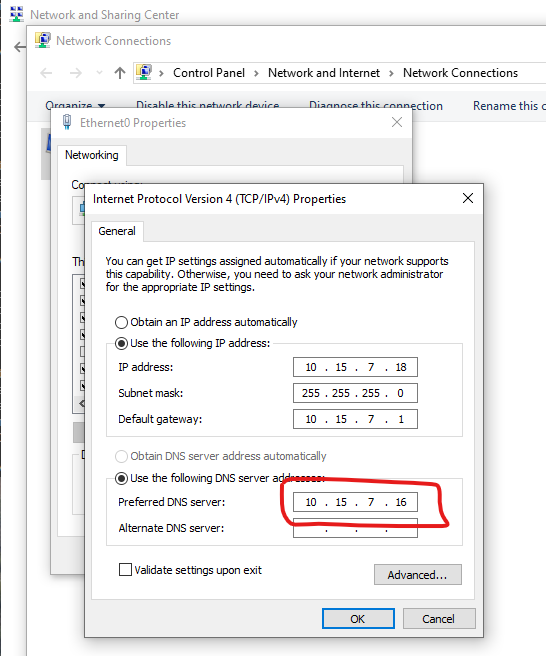The height and width of the screenshot is (656, 546).
Task: Click the Ethernet0 Properties adapter icon
Action: 67,123
